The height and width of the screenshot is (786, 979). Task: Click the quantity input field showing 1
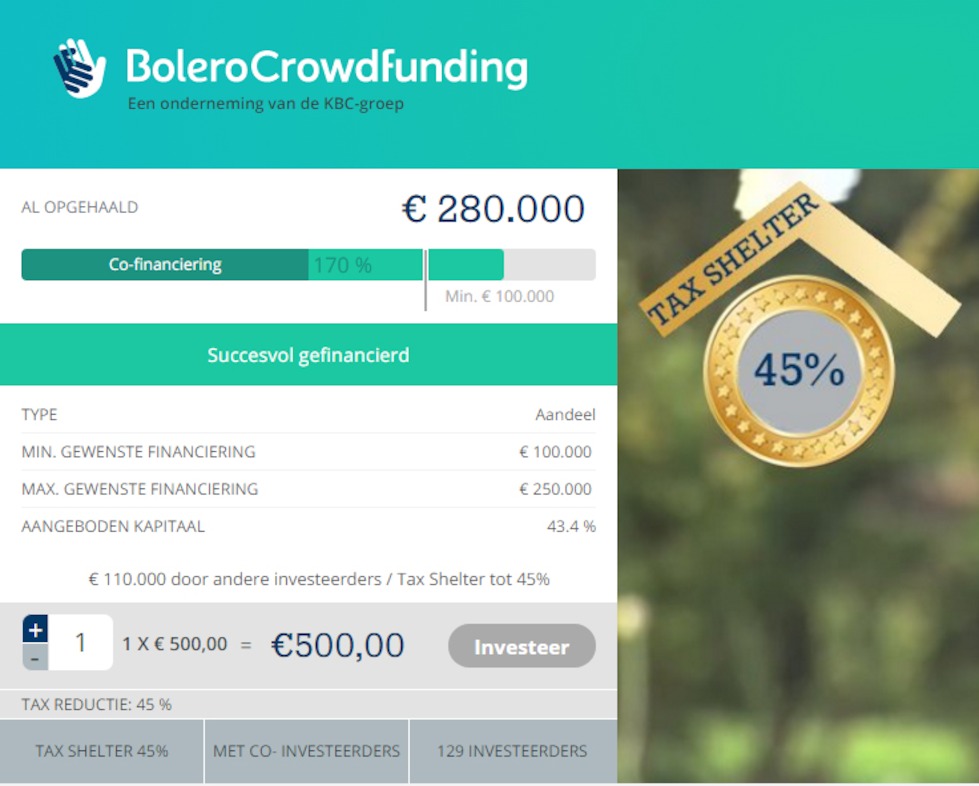point(81,642)
